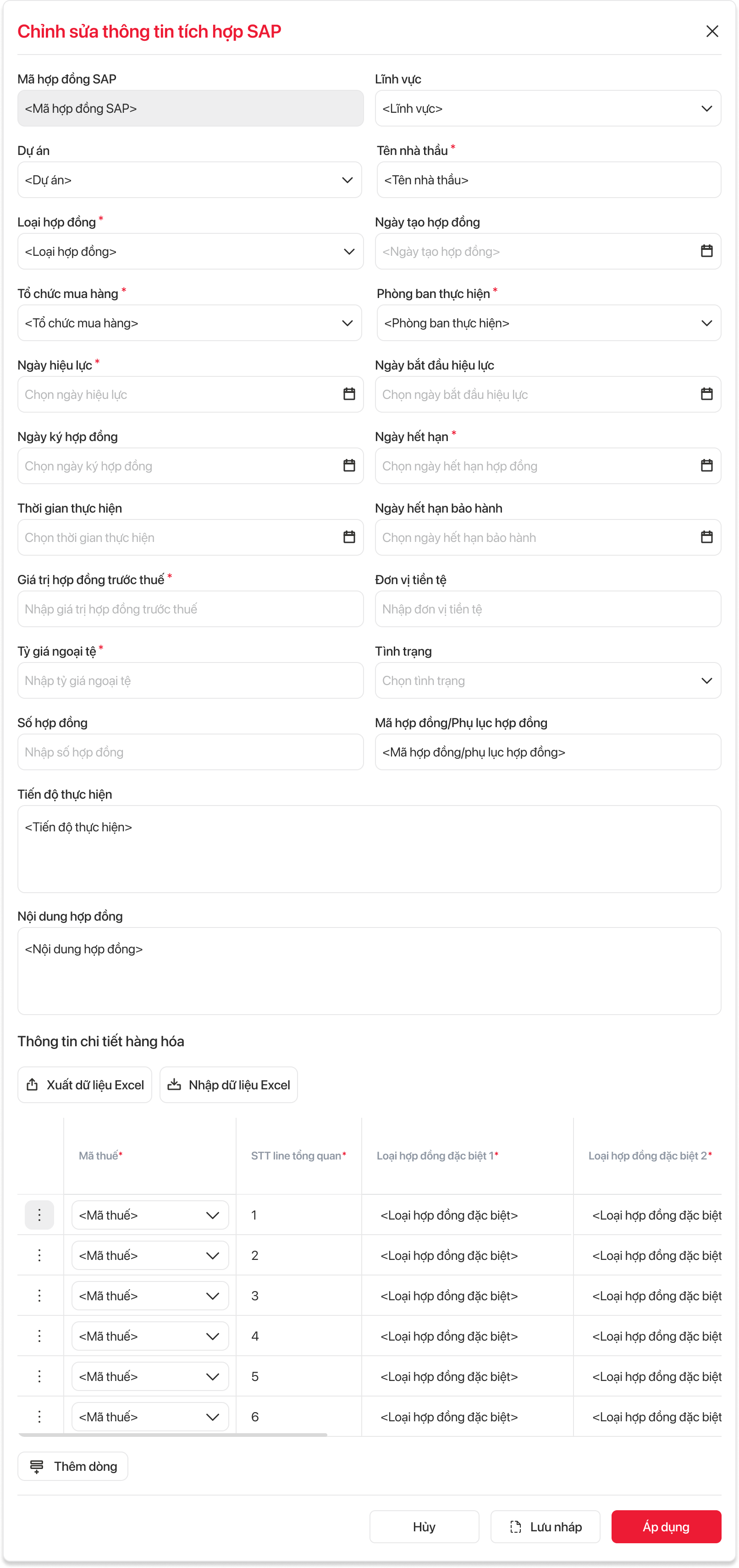
Task: Click Nhập dữ liệu Excel button
Action: coord(228,1085)
